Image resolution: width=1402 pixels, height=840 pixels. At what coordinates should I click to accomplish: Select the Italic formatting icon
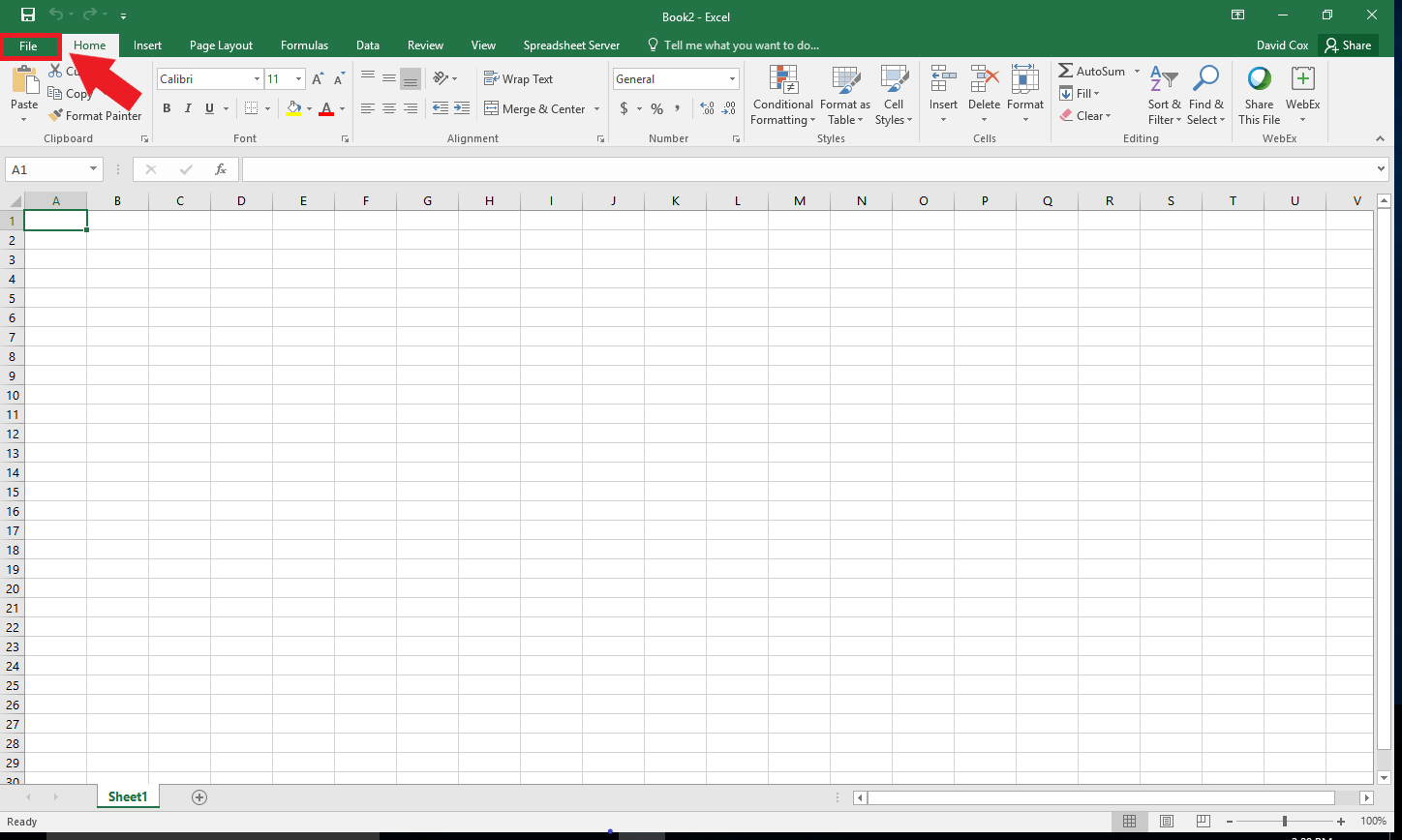(x=187, y=108)
